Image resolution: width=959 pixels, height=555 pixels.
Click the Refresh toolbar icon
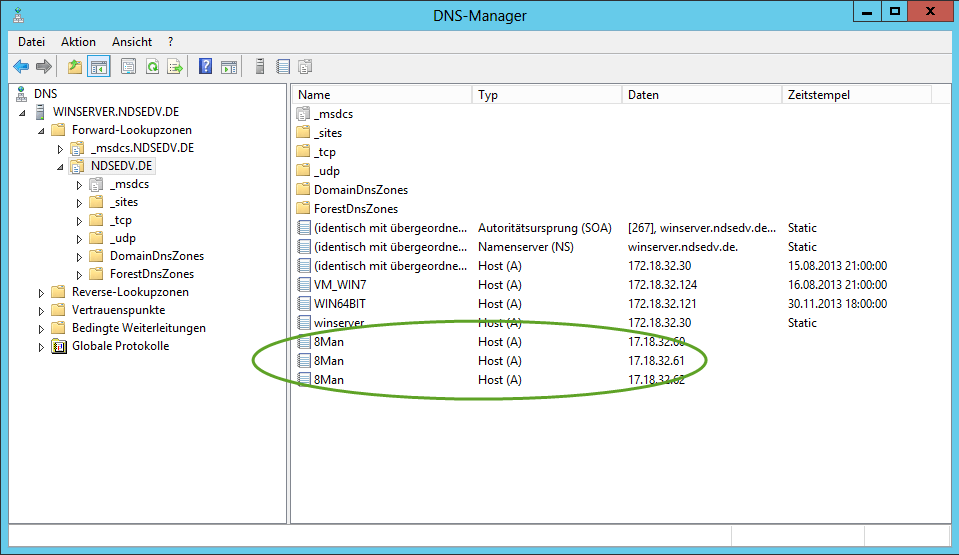[x=152, y=67]
